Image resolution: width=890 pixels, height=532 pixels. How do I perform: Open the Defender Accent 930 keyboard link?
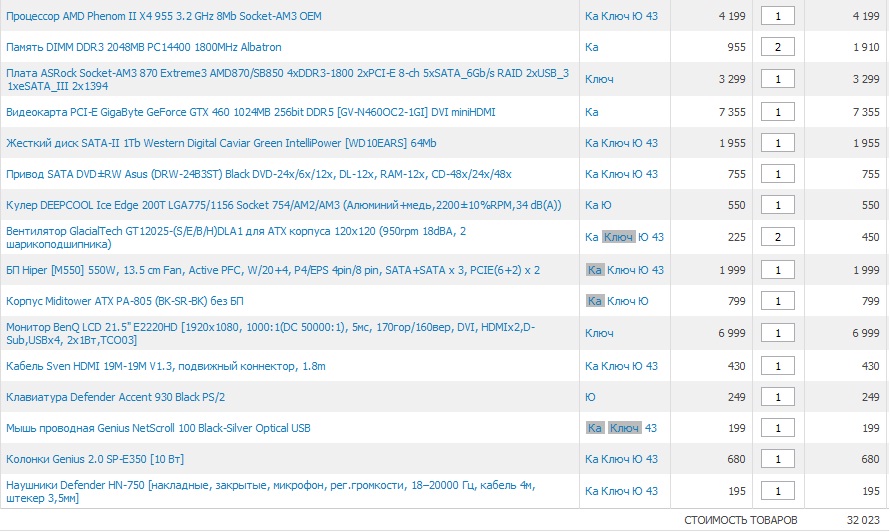coord(115,397)
